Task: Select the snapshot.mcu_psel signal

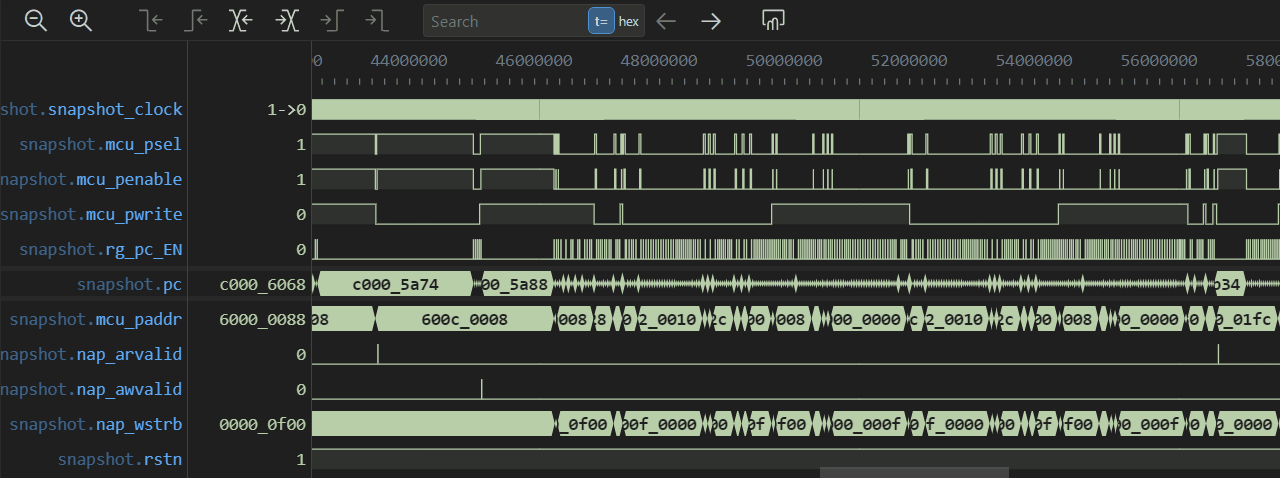Action: tap(100, 145)
